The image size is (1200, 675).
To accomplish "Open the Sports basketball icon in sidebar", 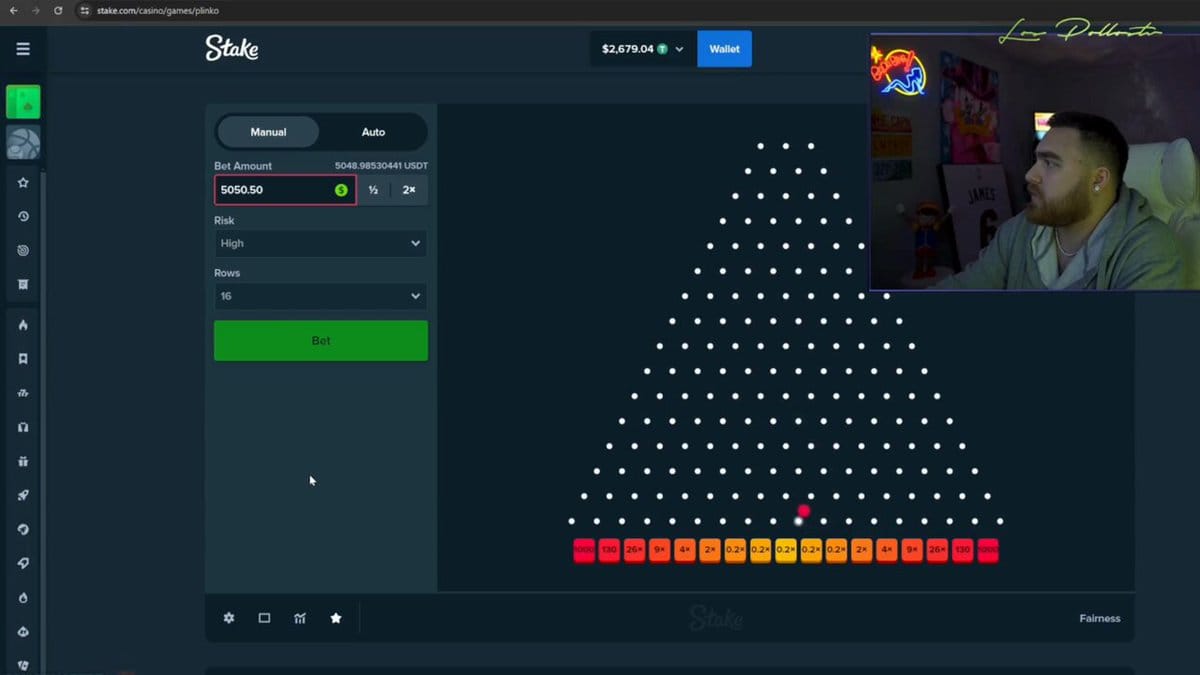I will point(23,143).
